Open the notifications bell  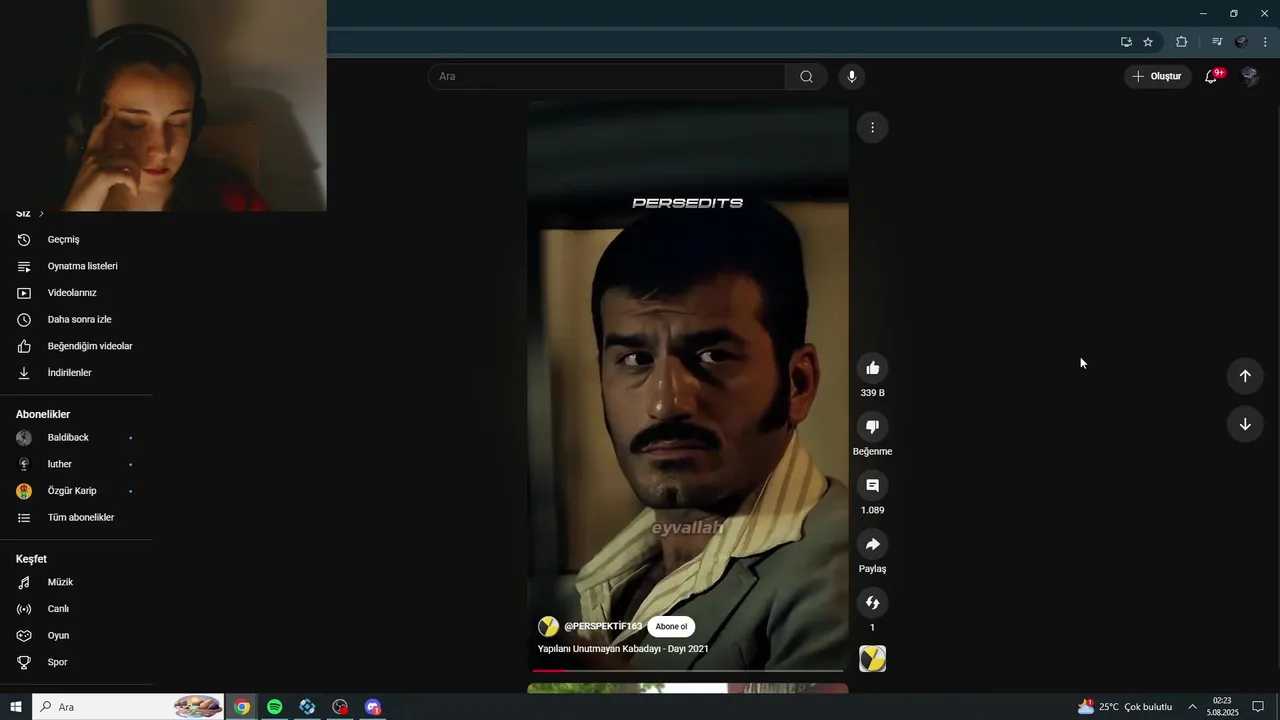tap(1211, 76)
